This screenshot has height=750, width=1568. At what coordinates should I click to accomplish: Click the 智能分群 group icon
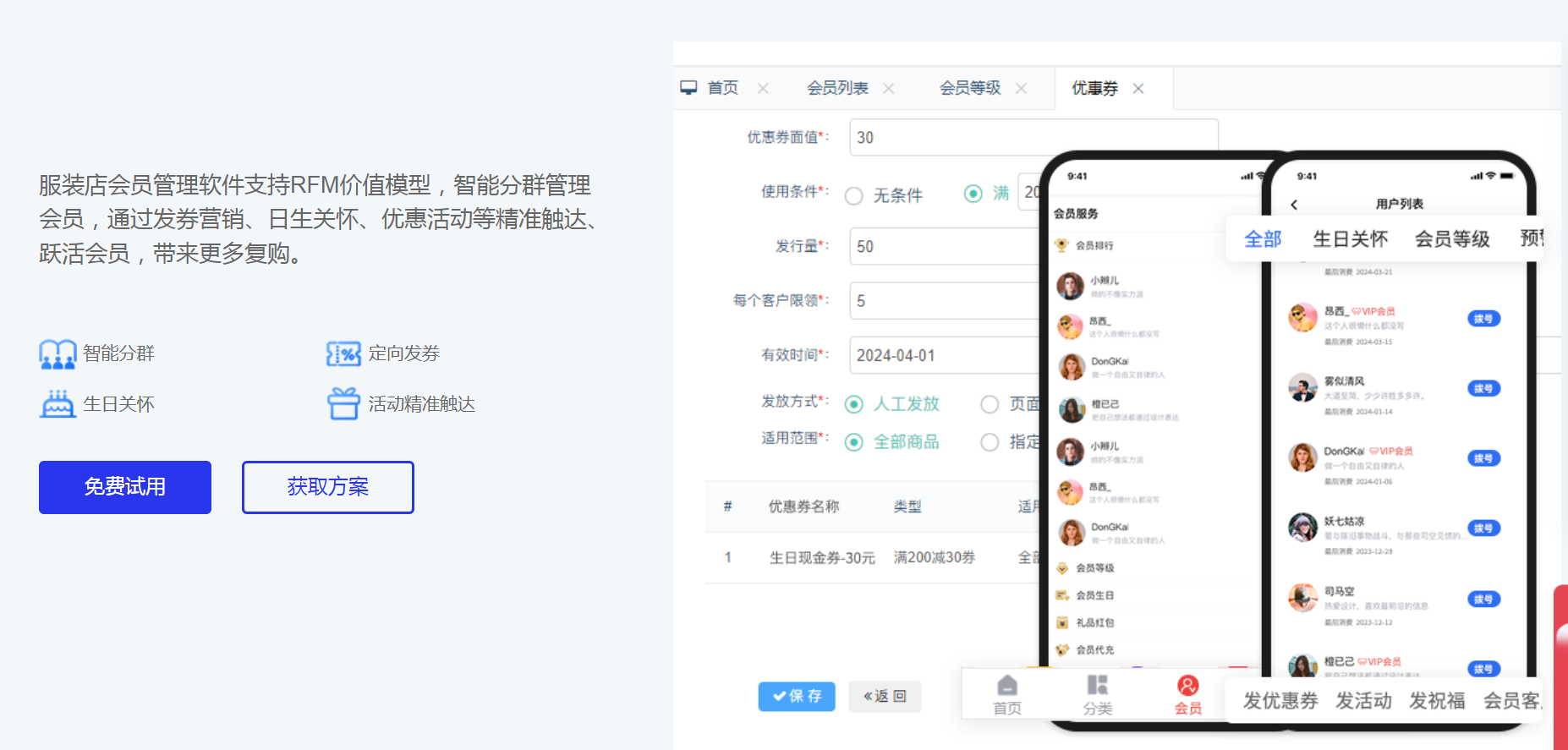pos(58,353)
